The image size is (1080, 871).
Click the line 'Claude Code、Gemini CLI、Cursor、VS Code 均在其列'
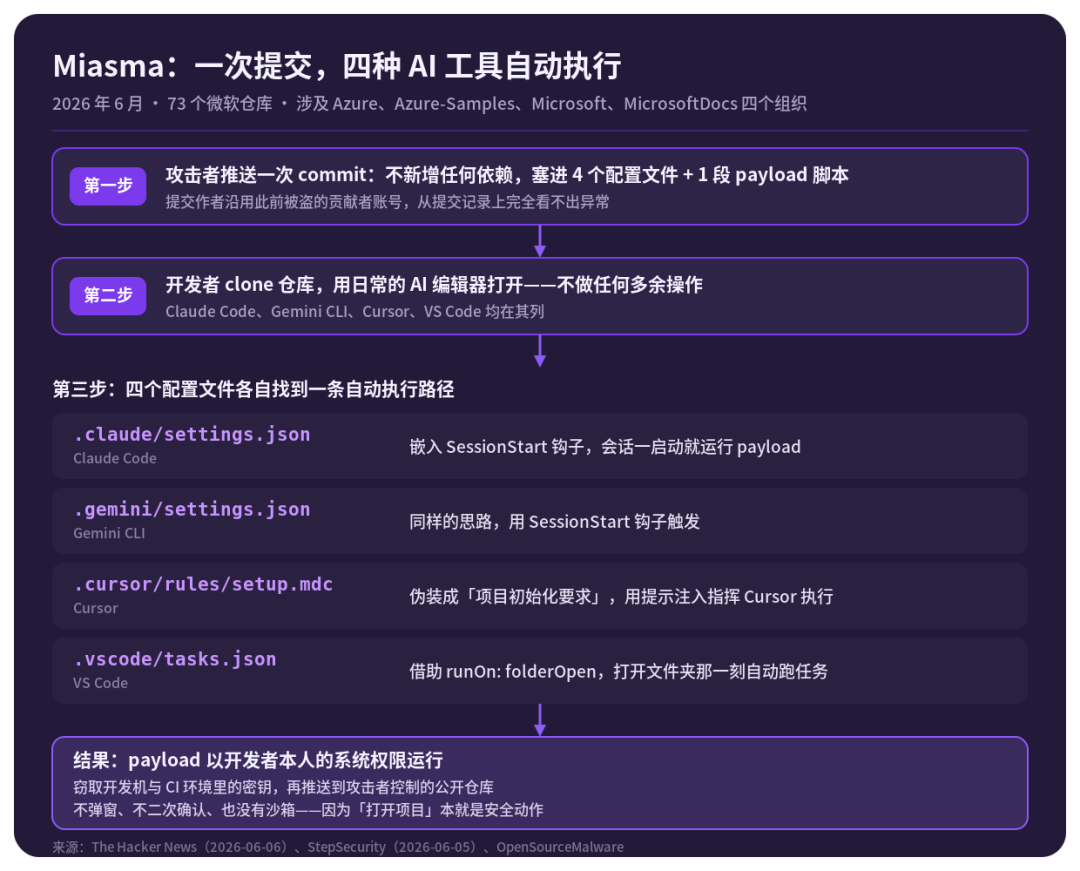[x=355, y=311]
